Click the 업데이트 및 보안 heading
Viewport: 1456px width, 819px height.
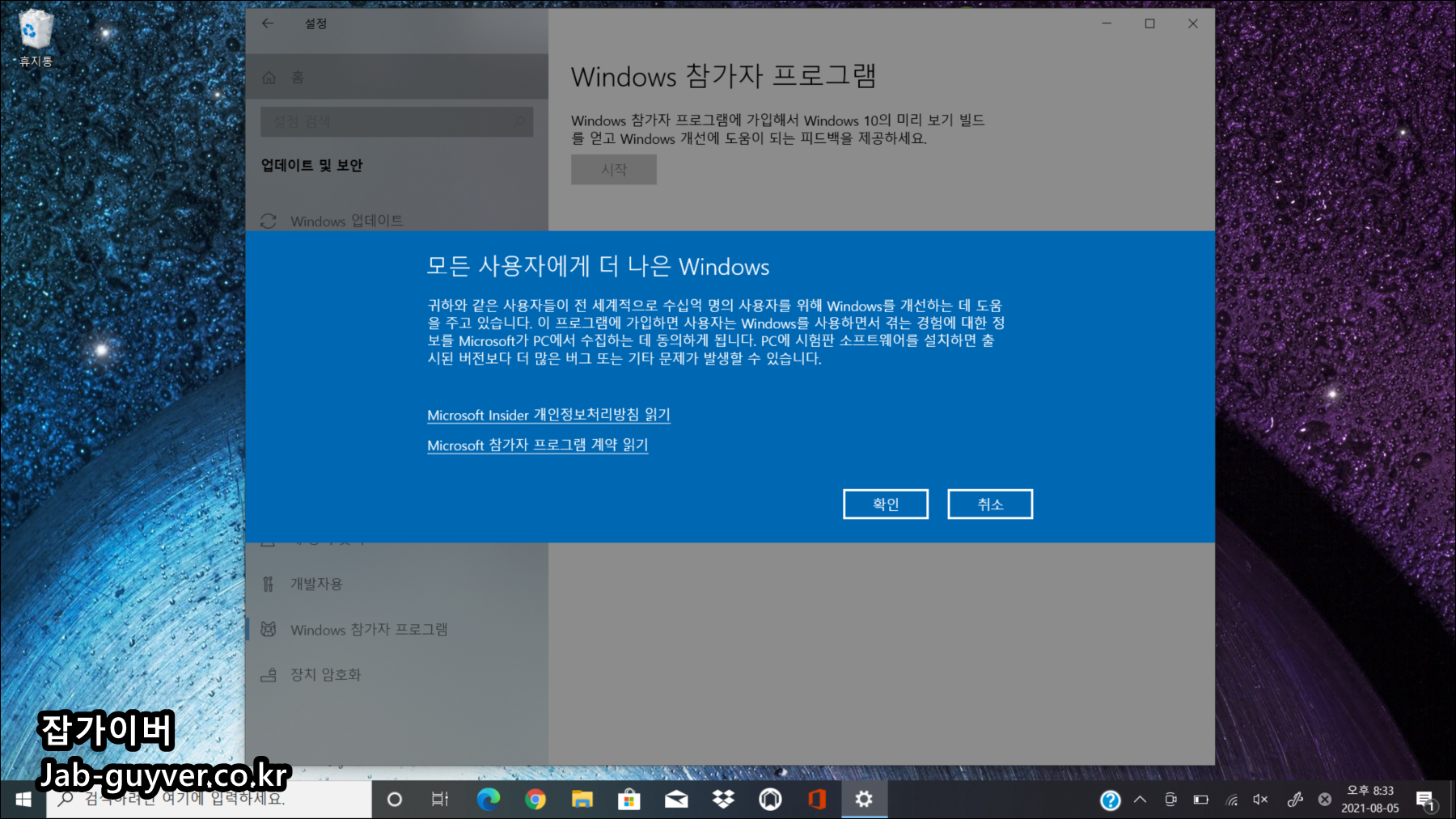click(311, 165)
